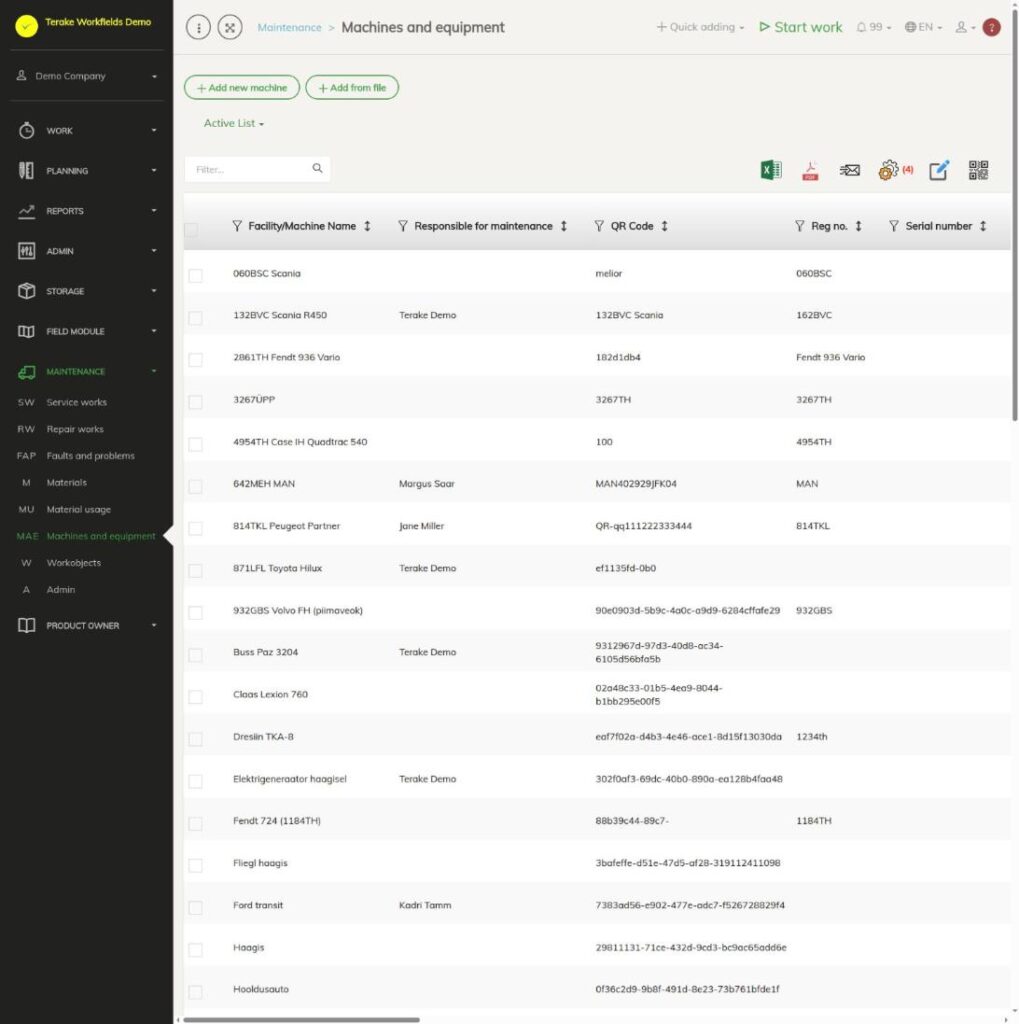Check the 132BVC Scania R450 row
This screenshot has width=1019, height=1024.
point(195,318)
